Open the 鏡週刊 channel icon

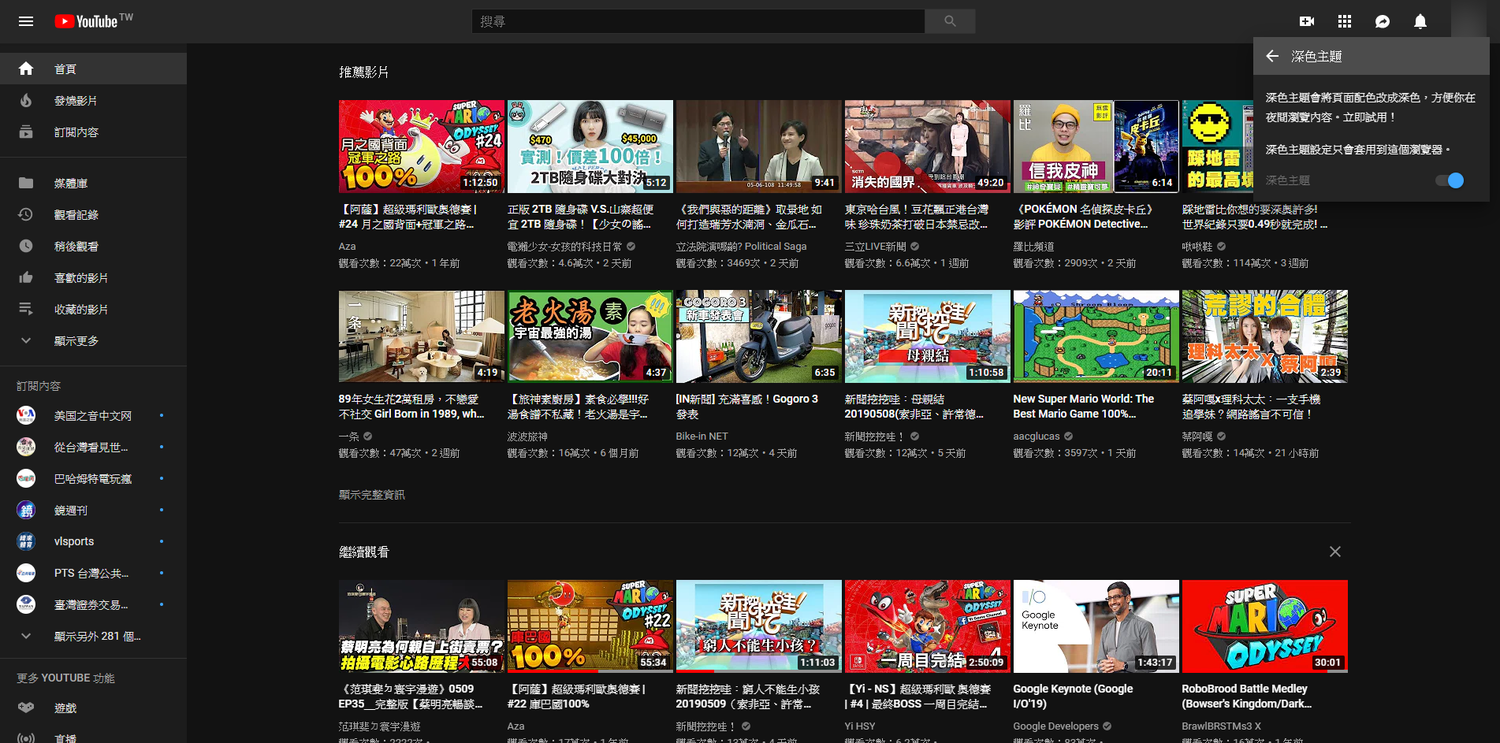point(26,510)
